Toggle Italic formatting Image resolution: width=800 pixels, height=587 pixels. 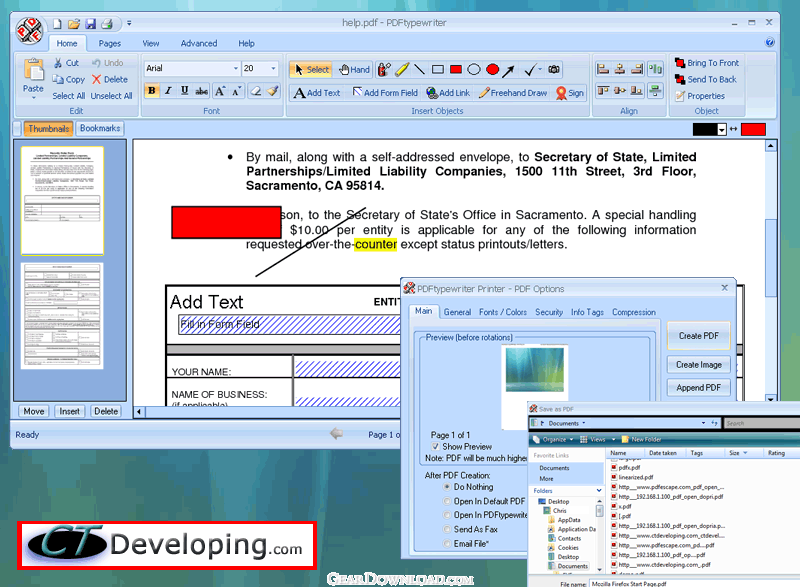tap(168, 91)
